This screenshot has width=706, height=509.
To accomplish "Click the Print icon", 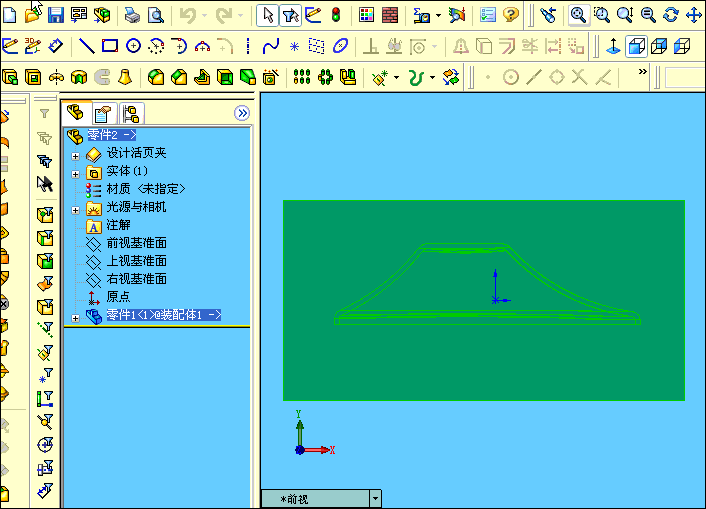I will coord(132,15).
